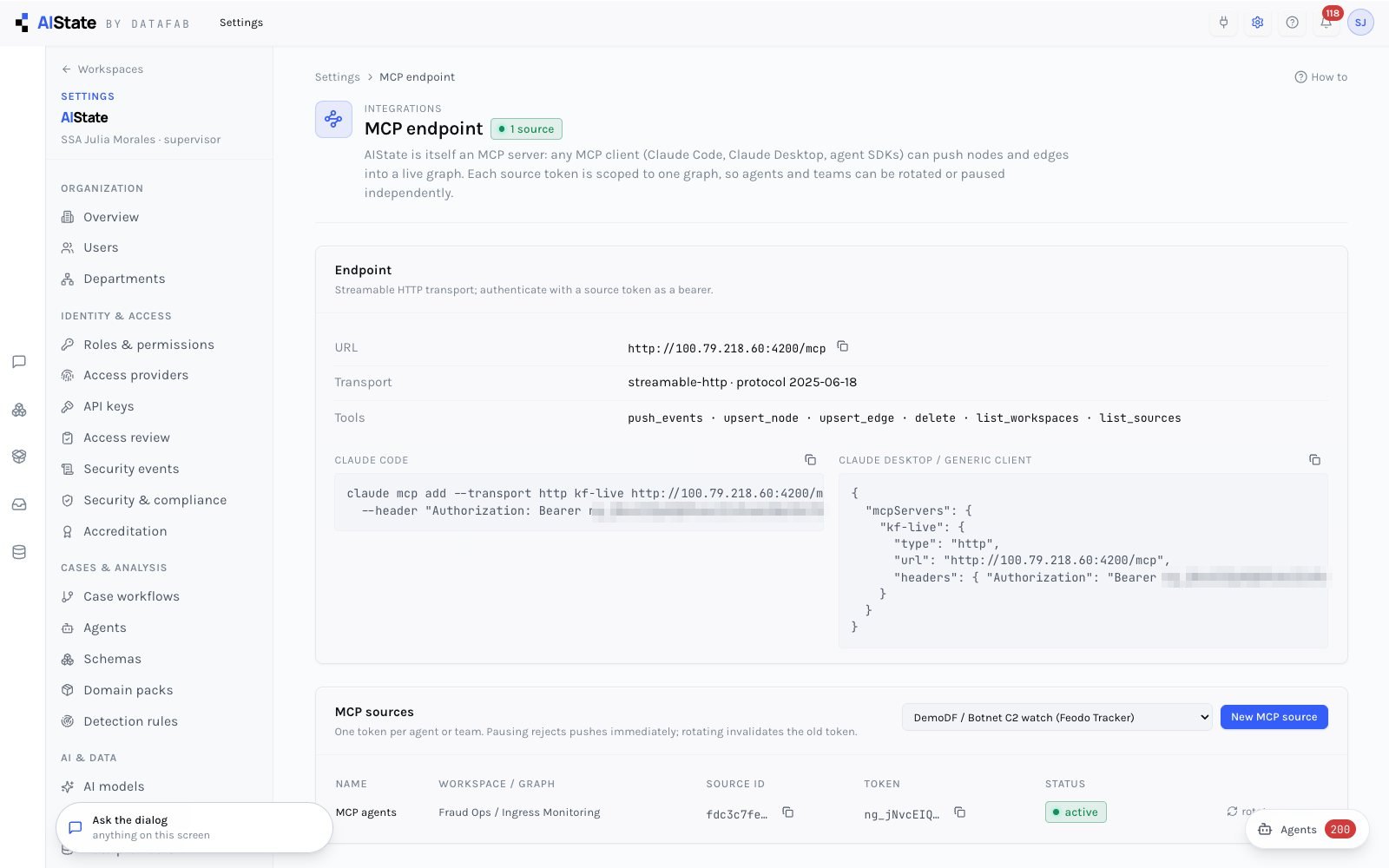Image resolution: width=1389 pixels, height=868 pixels.
Task: Copy the MCP agents token
Action: (x=959, y=812)
